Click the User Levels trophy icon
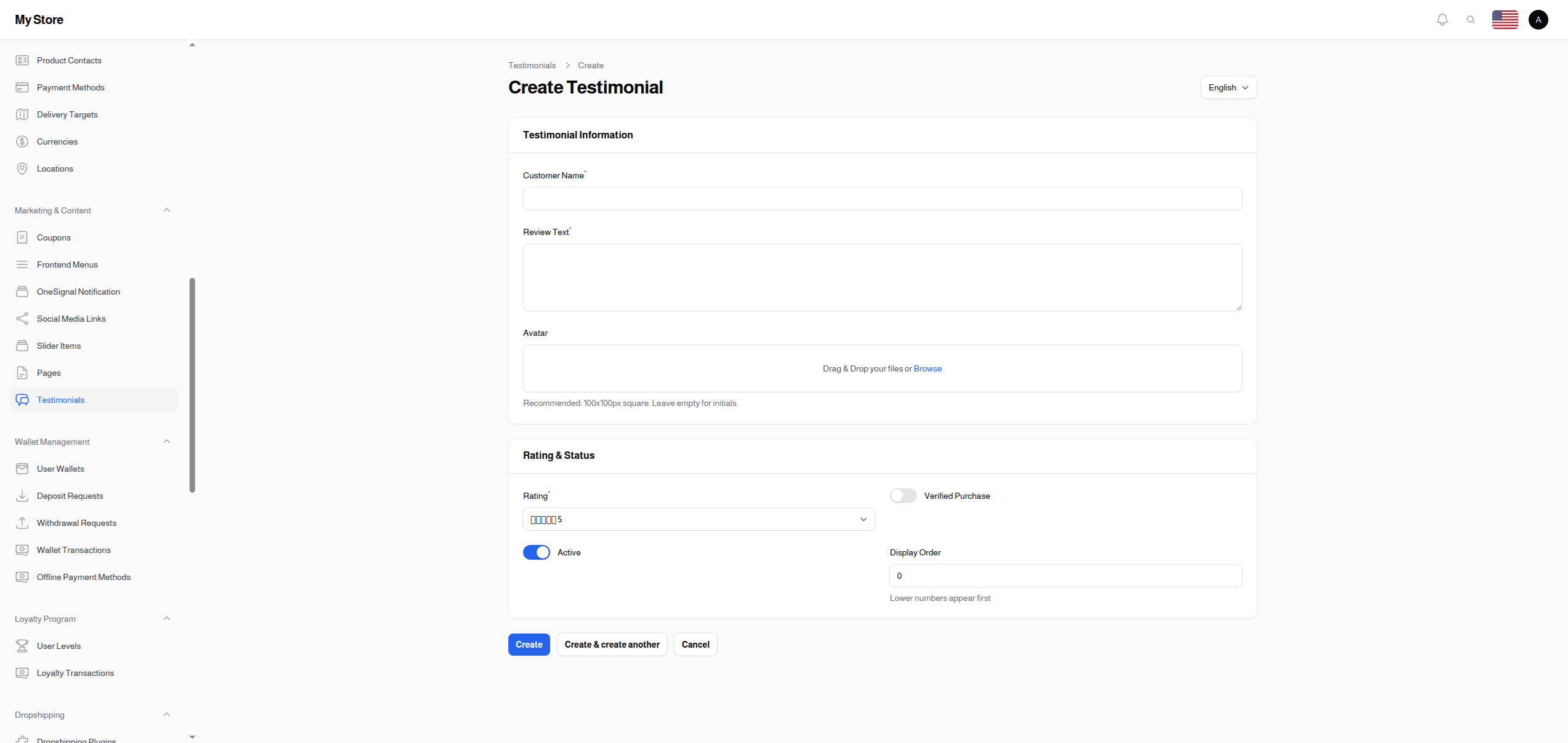This screenshot has height=743, width=1568. pyautogui.click(x=22, y=646)
